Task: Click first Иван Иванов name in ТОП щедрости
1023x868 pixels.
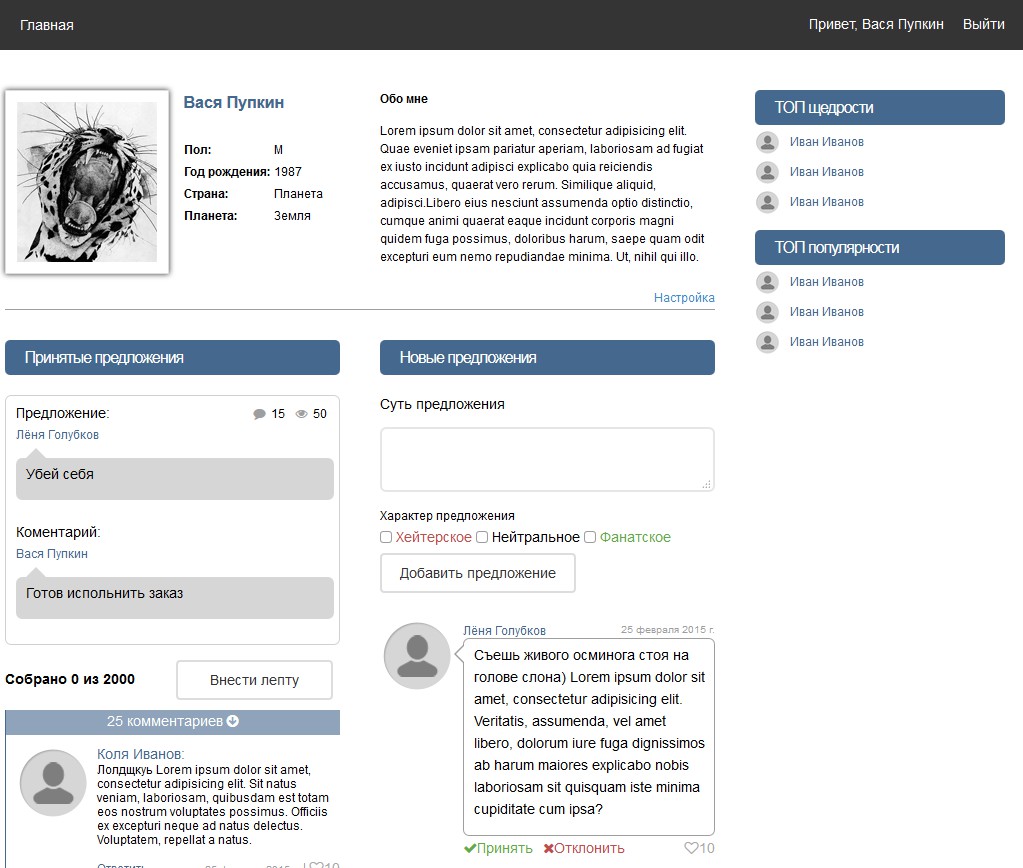Action: pyautogui.click(x=827, y=142)
